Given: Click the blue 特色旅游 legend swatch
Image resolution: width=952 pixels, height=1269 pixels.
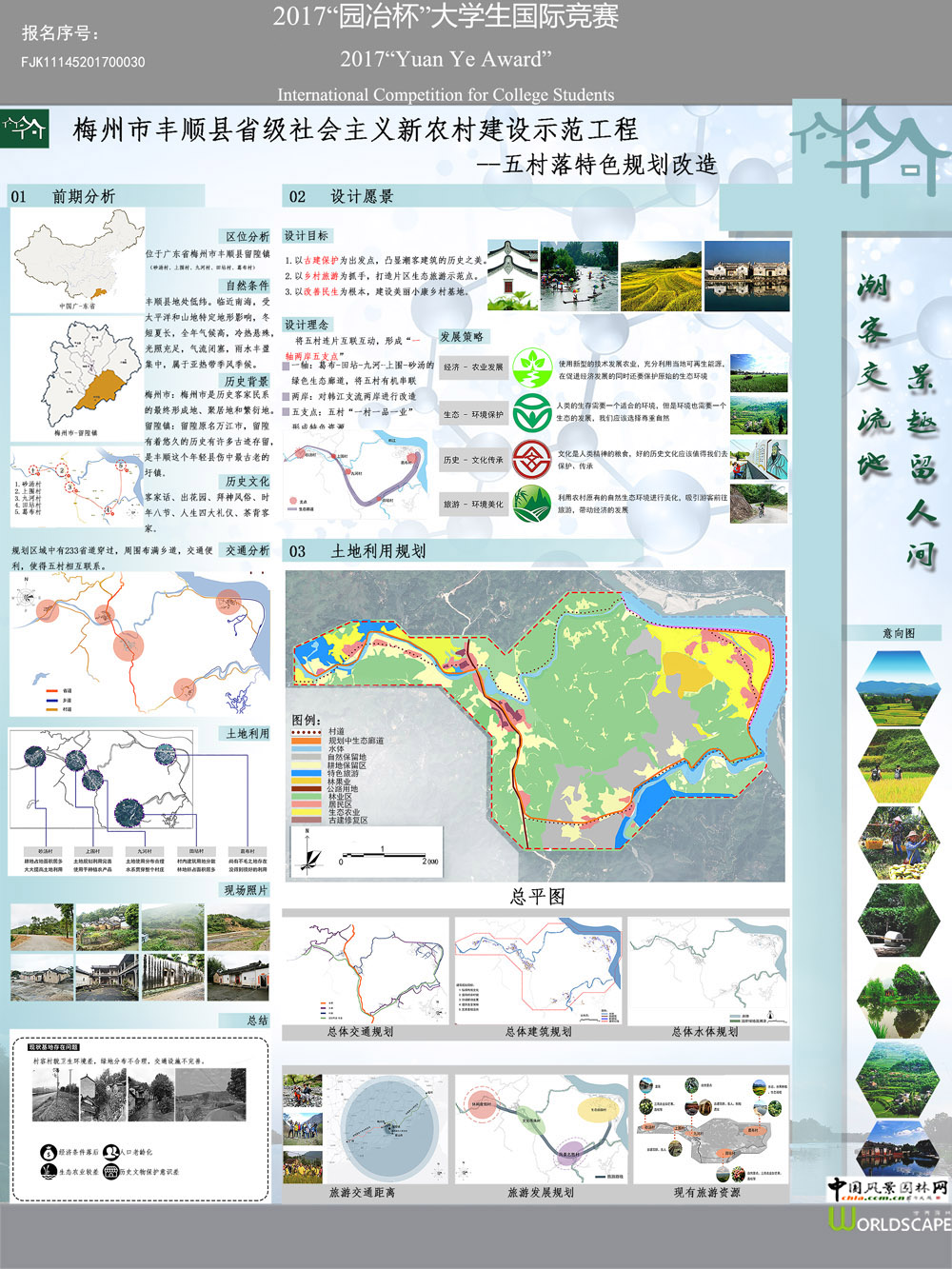Looking at the screenshot, I should (306, 773).
